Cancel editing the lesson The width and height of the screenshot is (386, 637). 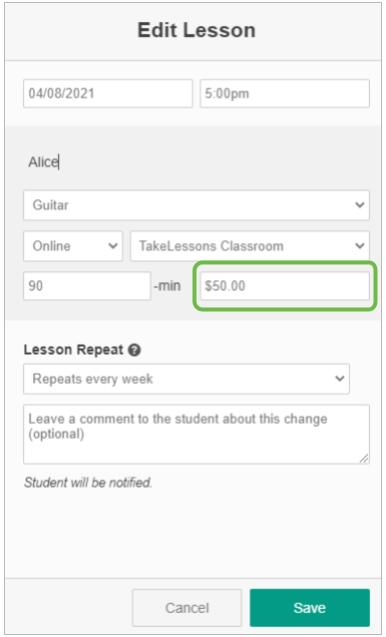coord(187,608)
